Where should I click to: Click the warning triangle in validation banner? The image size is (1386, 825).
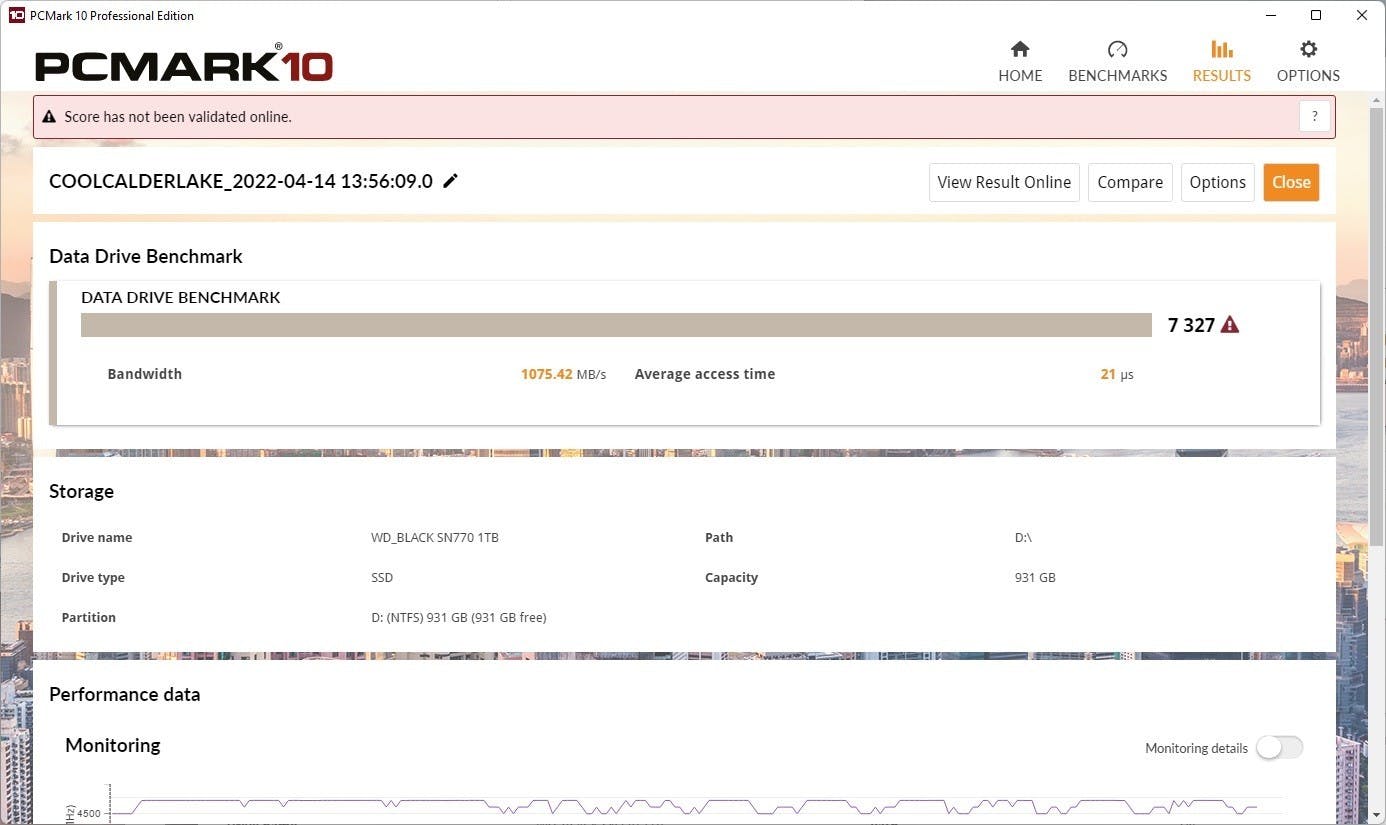(49, 117)
